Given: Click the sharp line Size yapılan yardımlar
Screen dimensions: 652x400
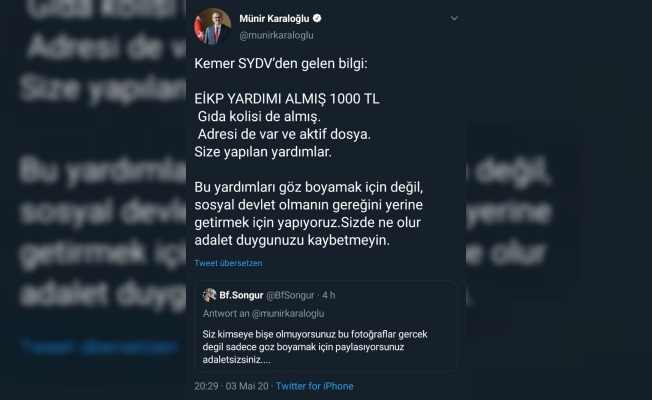Looking at the screenshot, I should 263,152.
